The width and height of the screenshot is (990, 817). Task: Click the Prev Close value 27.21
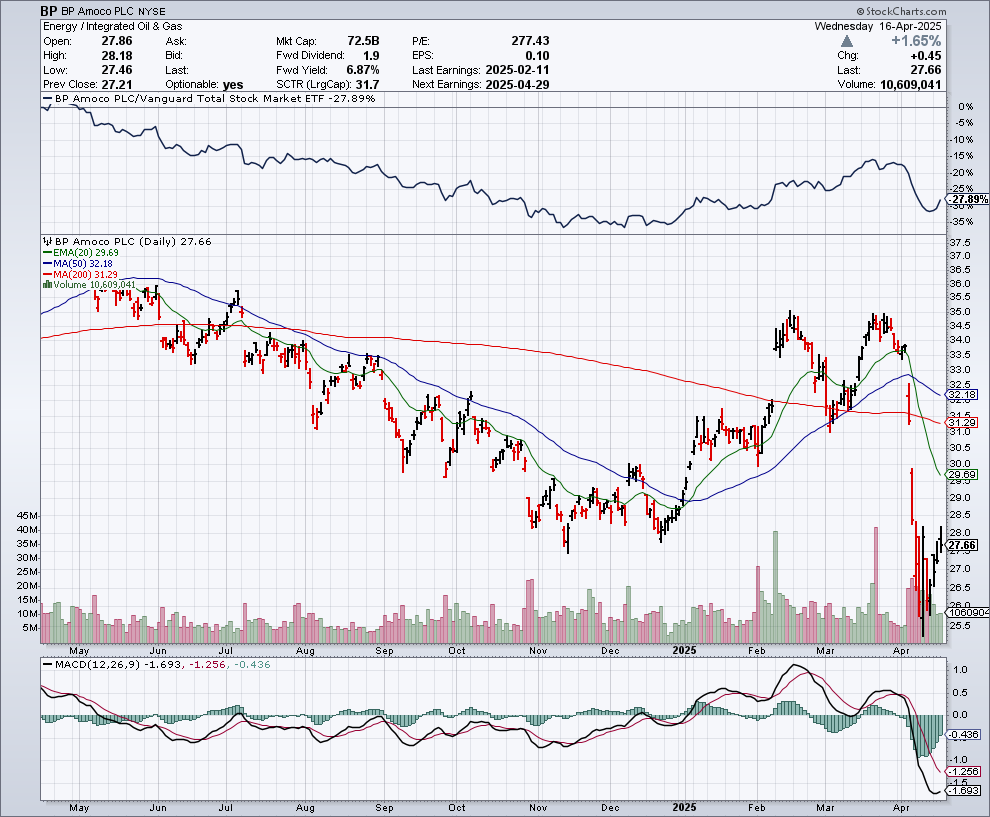coord(117,85)
